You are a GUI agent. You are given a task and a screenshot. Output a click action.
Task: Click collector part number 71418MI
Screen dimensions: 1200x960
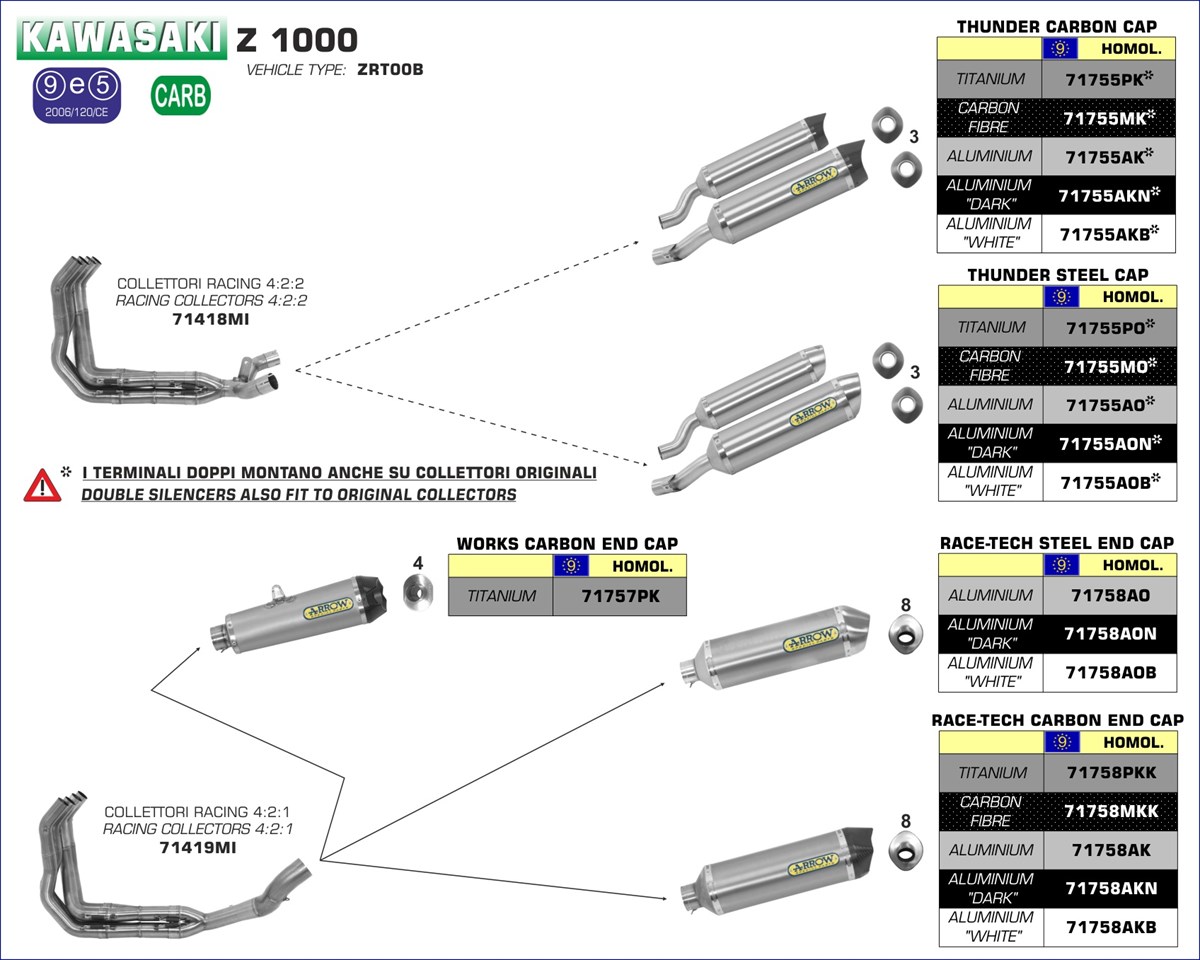(211, 320)
